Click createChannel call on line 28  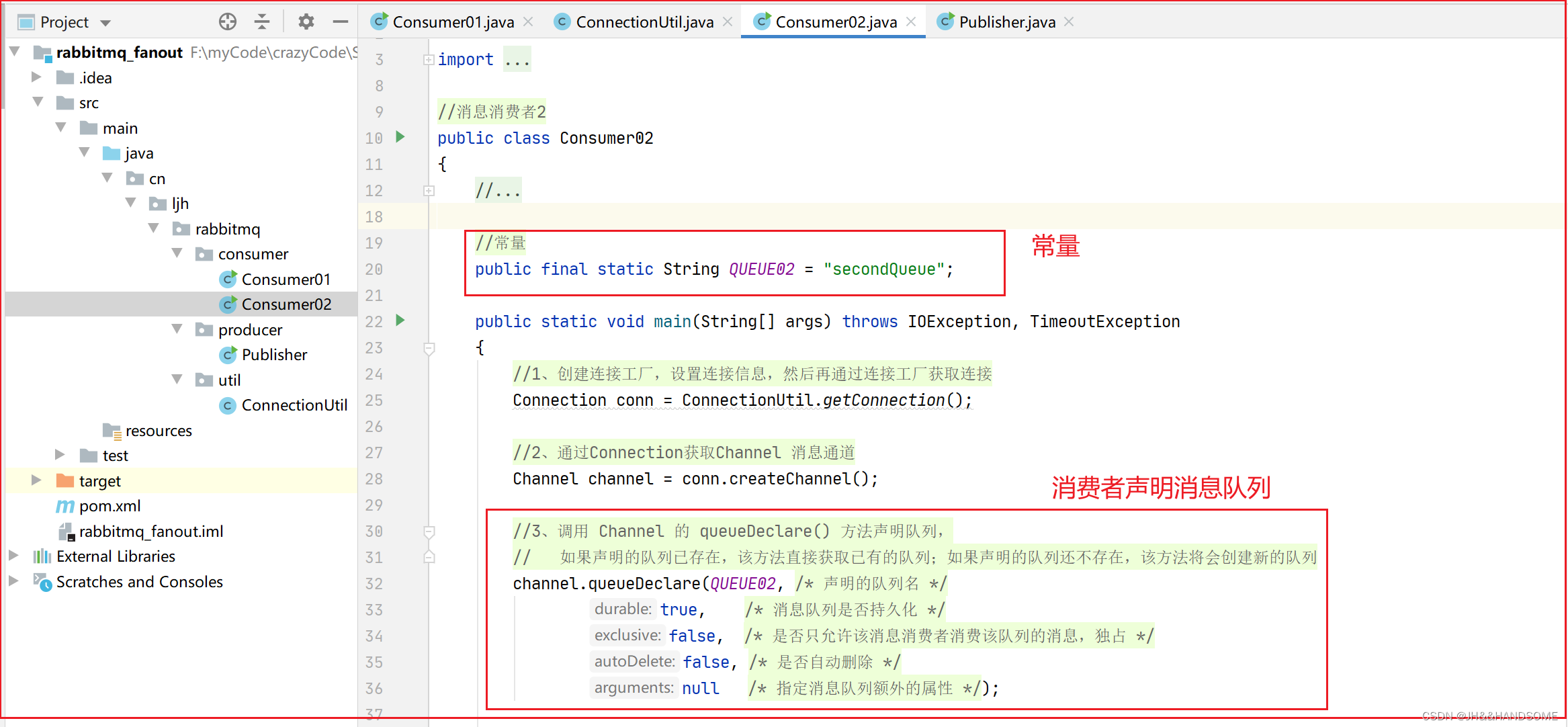(x=790, y=478)
